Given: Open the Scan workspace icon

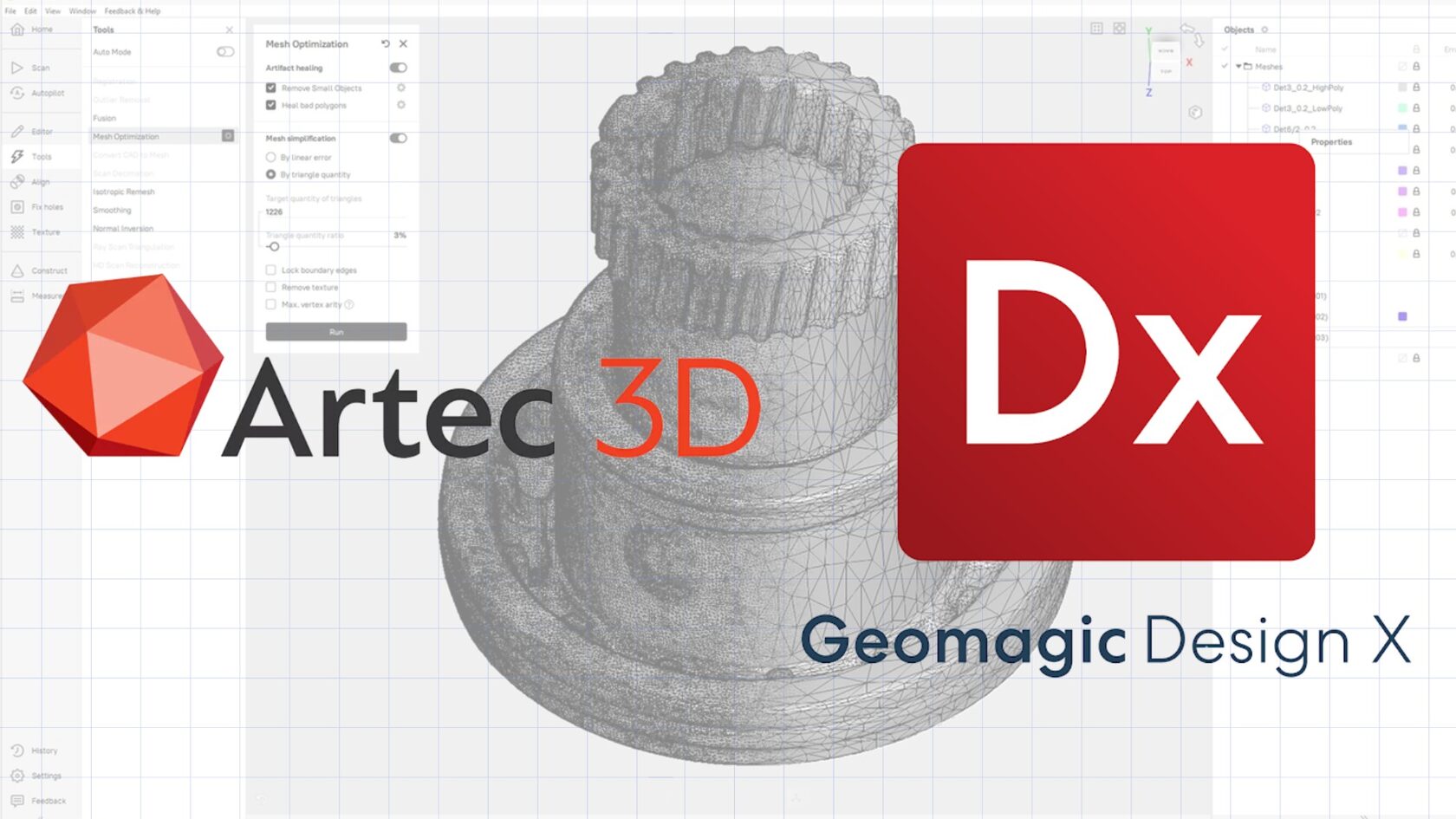Looking at the screenshot, I should [17, 68].
